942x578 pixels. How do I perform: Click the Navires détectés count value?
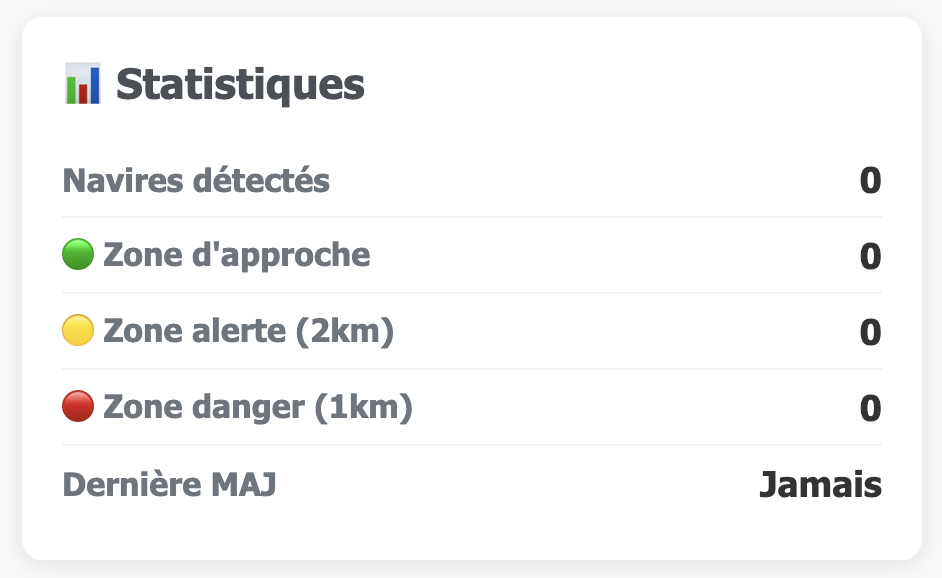870,181
